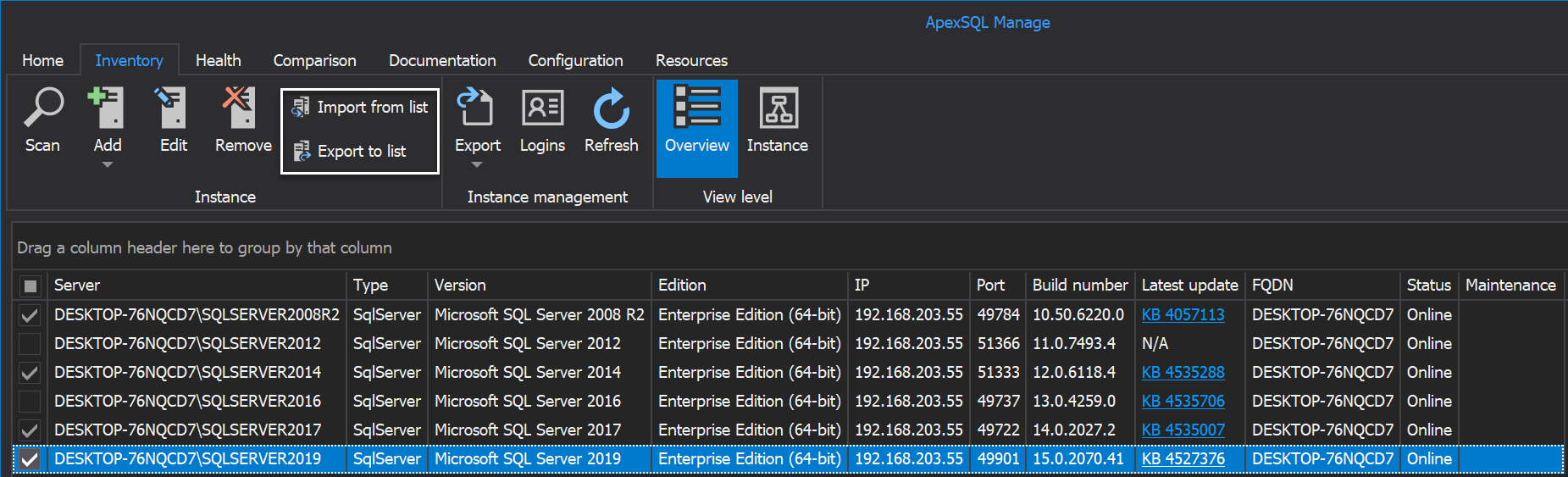The width and height of the screenshot is (1568, 477).
Task: Open the KB 4535706 link
Action: pos(1183,401)
